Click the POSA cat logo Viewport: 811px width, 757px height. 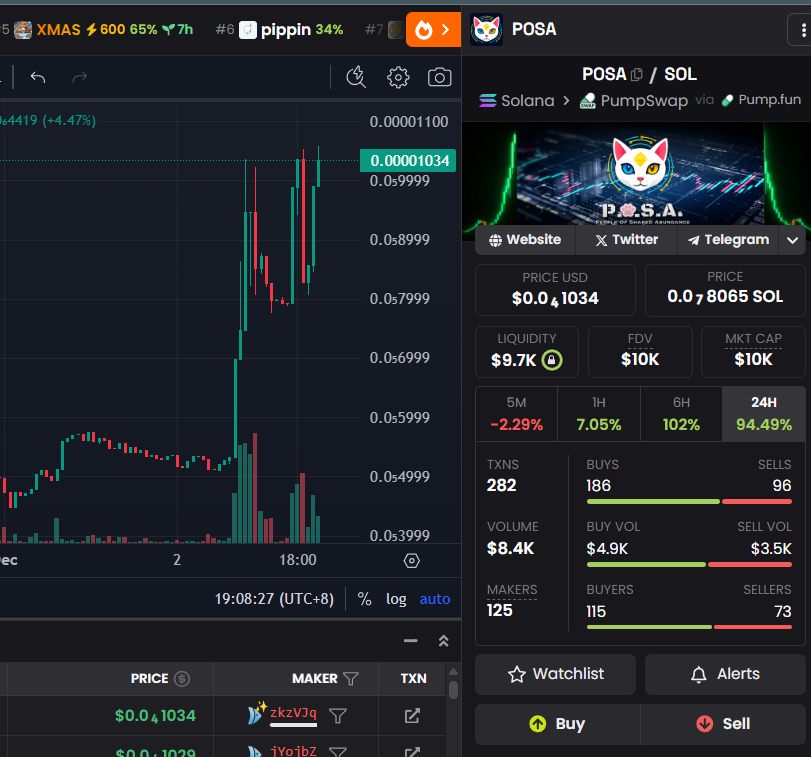point(486,29)
